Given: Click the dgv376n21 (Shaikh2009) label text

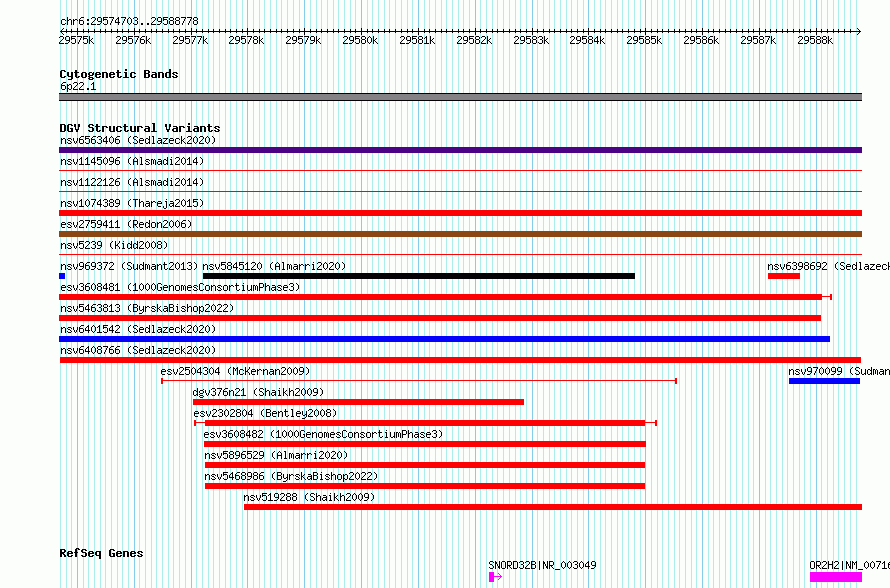Looking at the screenshot, I should (x=258, y=392).
